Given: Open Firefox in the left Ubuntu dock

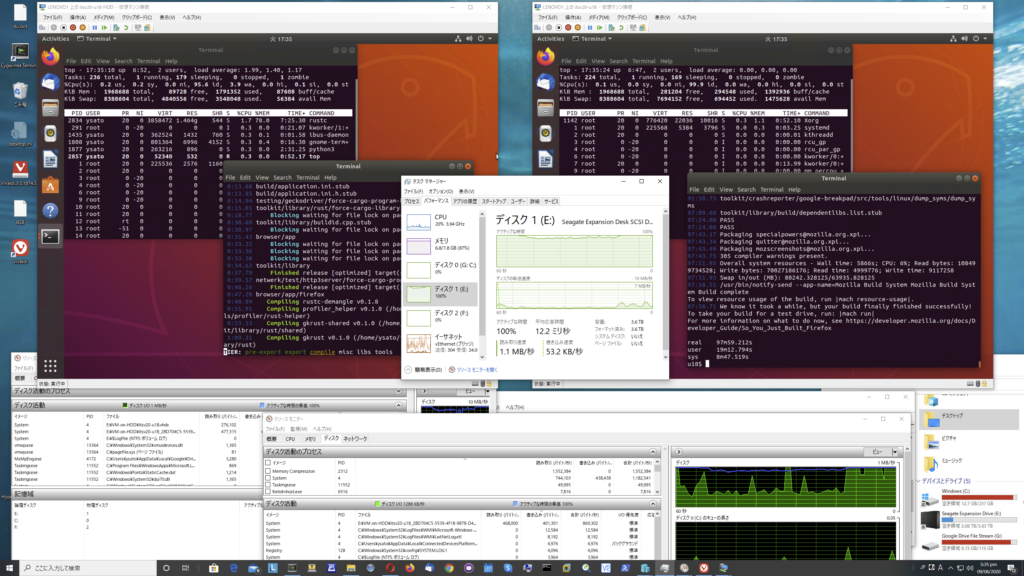Looking at the screenshot, I should click(51, 57).
